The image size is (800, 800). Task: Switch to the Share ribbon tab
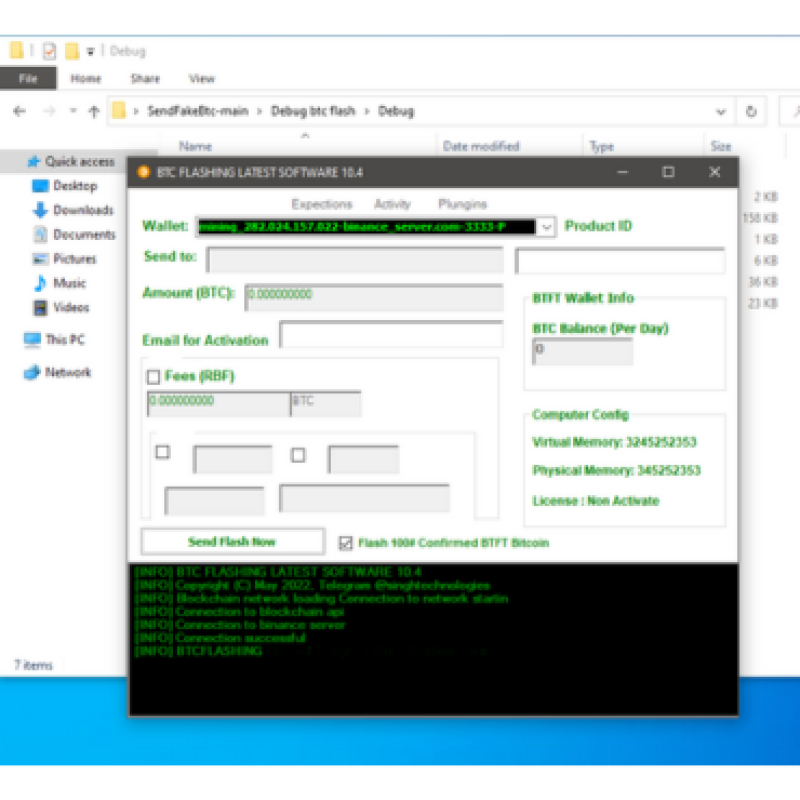point(145,79)
